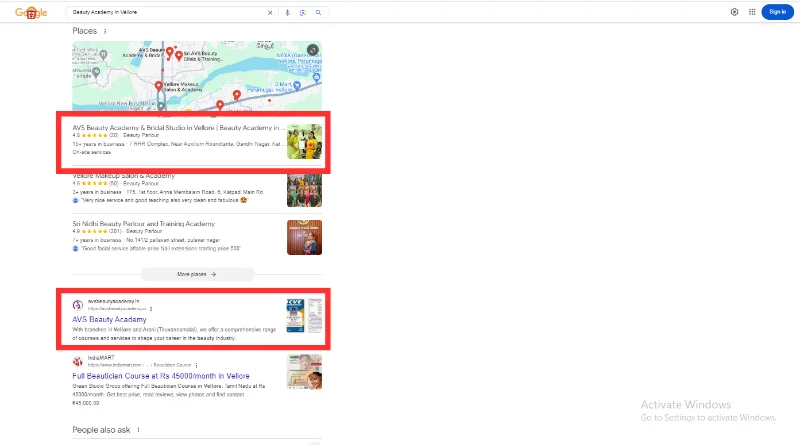Click the Google logo
This screenshot has height=445, width=800.
click(31, 13)
